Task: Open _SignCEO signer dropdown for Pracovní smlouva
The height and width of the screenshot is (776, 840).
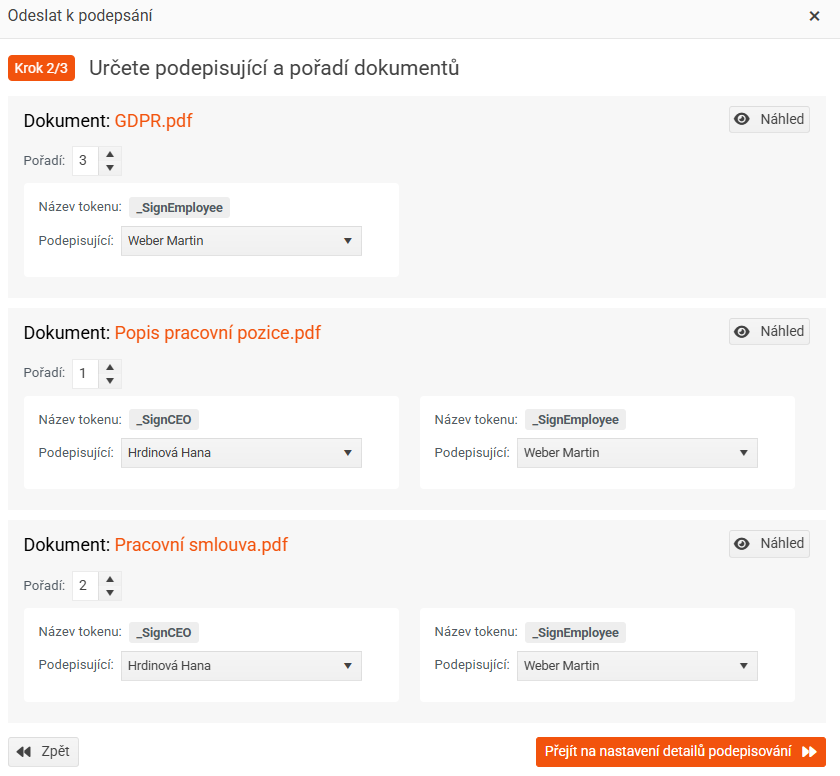Action: tap(241, 665)
